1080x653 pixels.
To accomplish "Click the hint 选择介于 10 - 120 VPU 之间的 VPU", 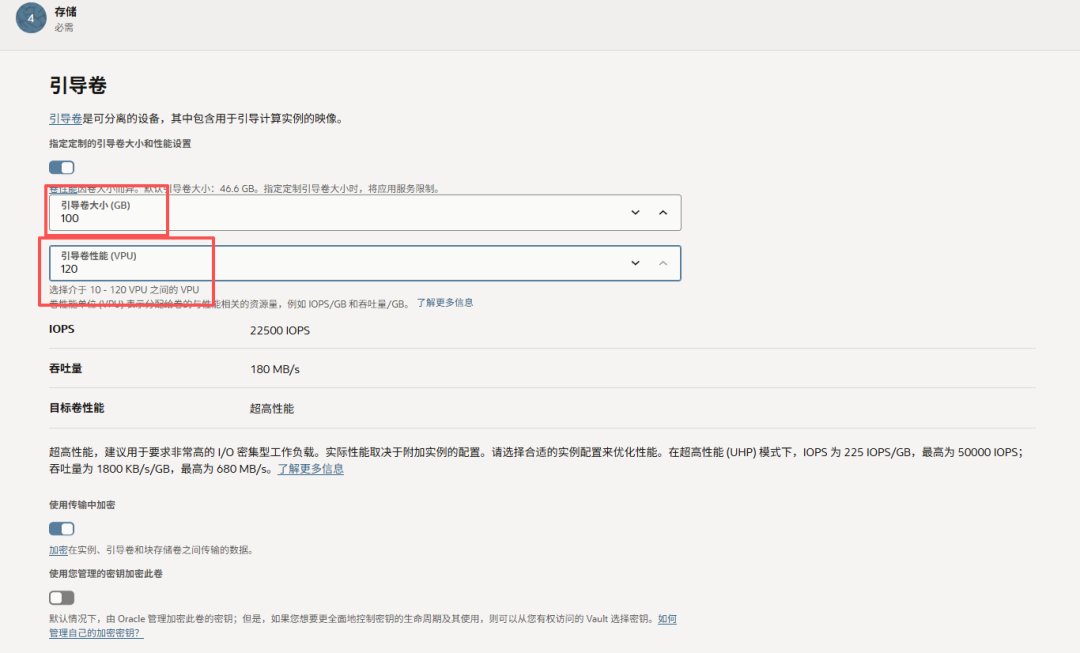I will pos(124,289).
